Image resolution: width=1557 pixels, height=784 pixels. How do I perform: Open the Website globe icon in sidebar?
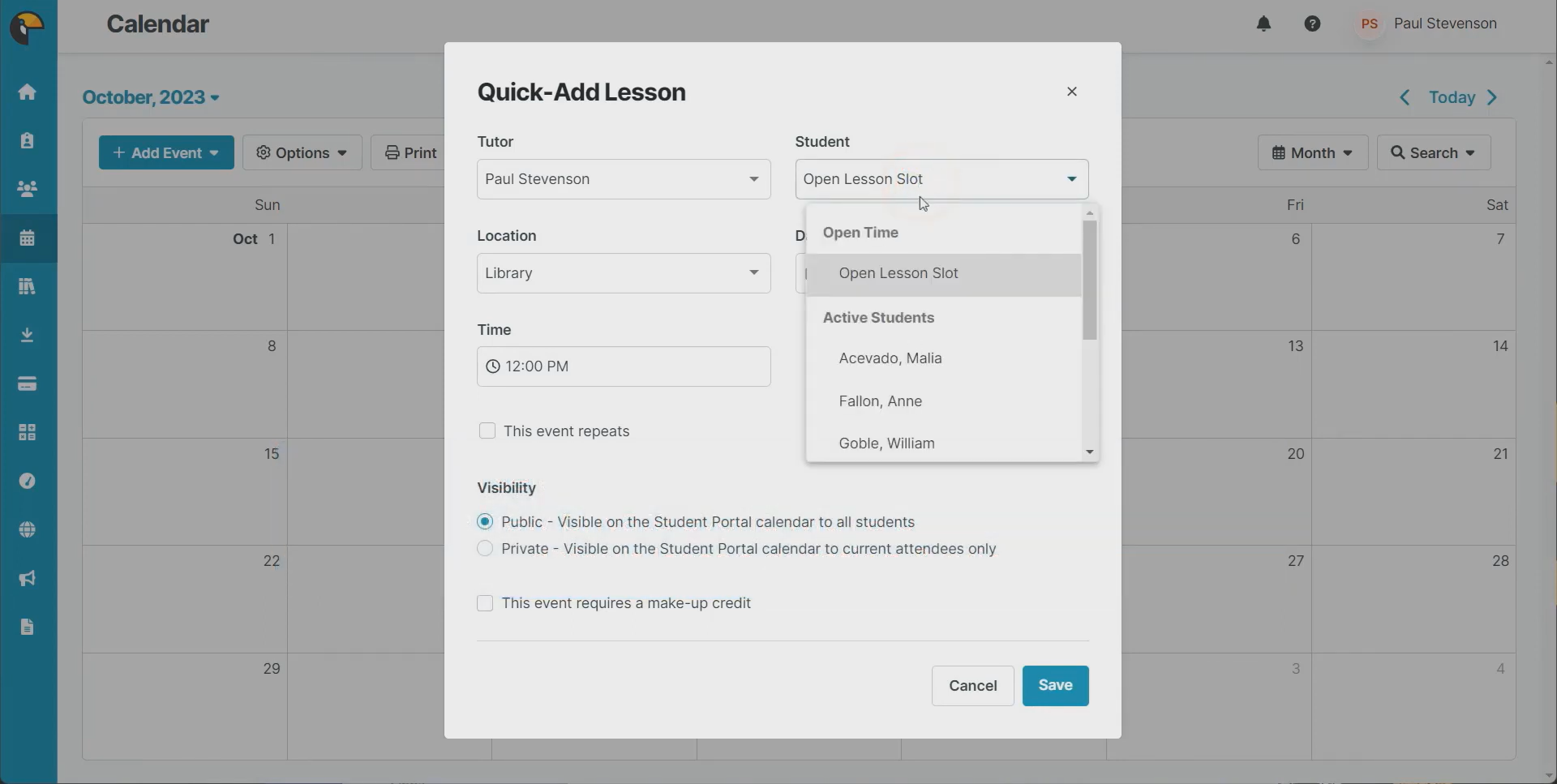(28, 529)
